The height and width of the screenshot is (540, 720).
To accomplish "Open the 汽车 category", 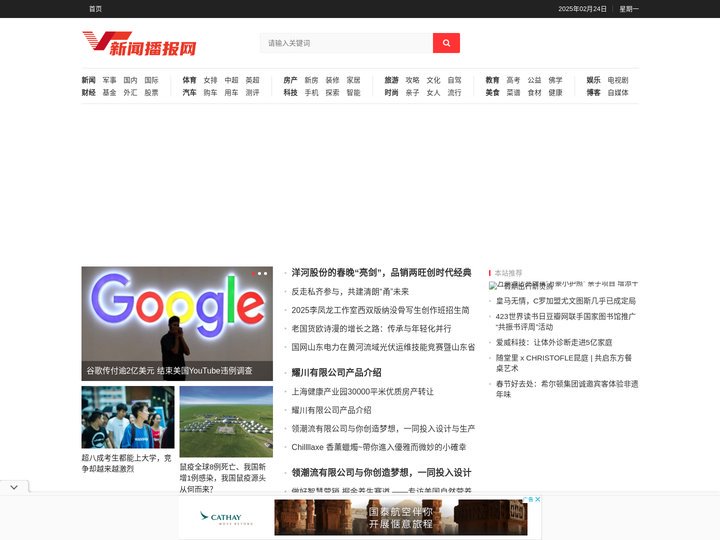I will pyautogui.click(x=189, y=92).
